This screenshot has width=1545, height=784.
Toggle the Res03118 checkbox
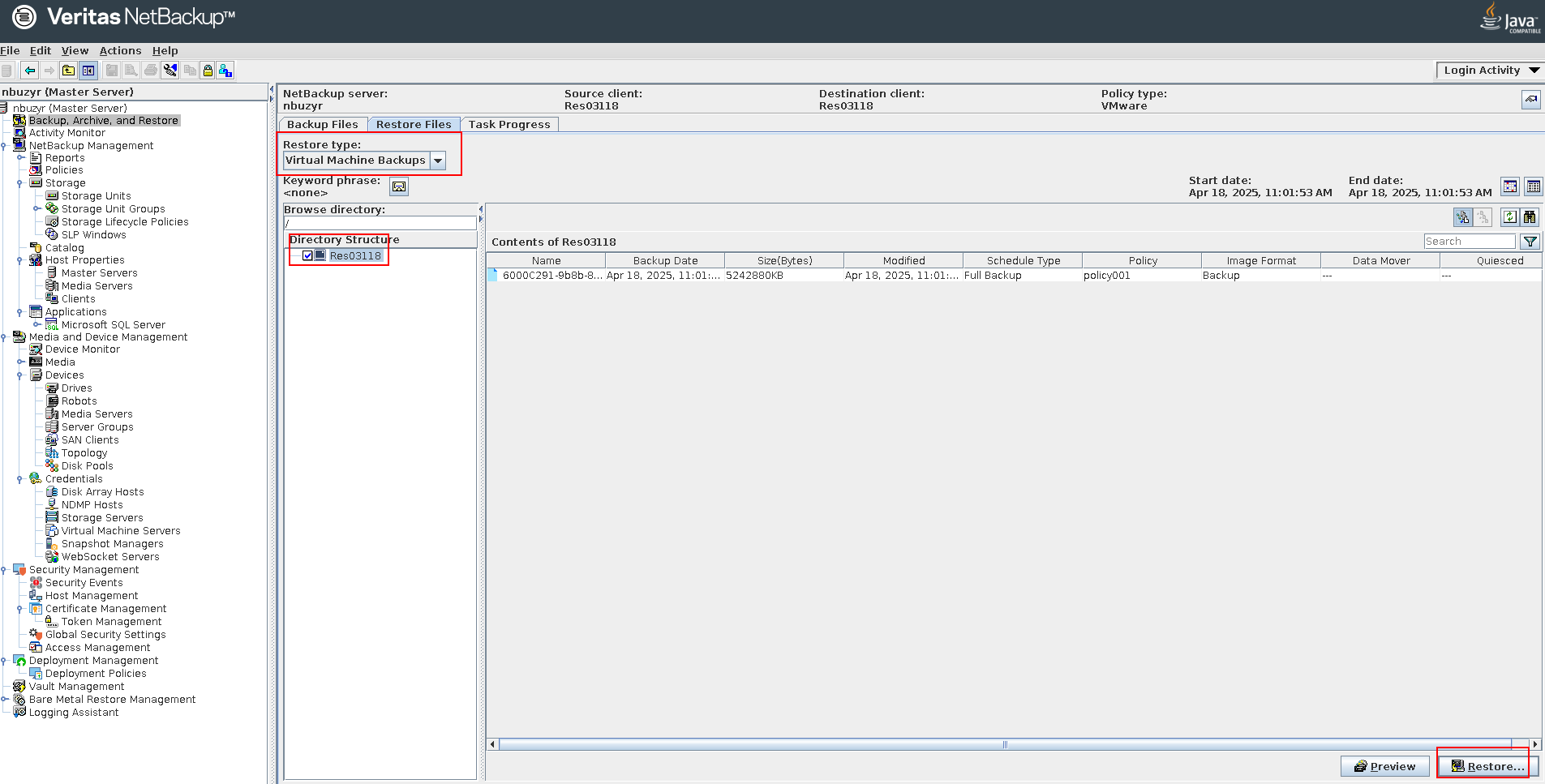(307, 255)
